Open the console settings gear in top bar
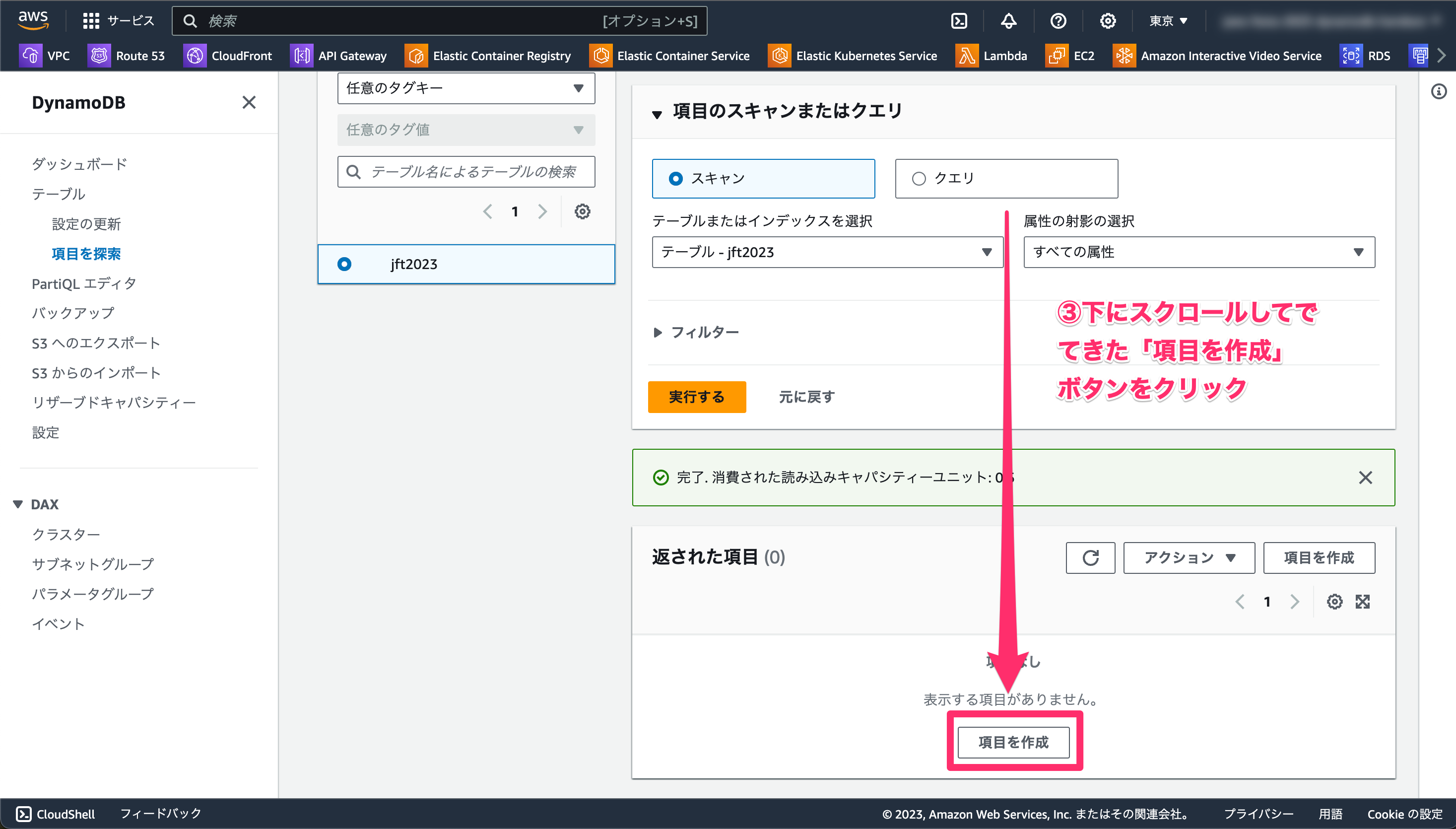This screenshot has width=1456, height=829. (x=1108, y=21)
